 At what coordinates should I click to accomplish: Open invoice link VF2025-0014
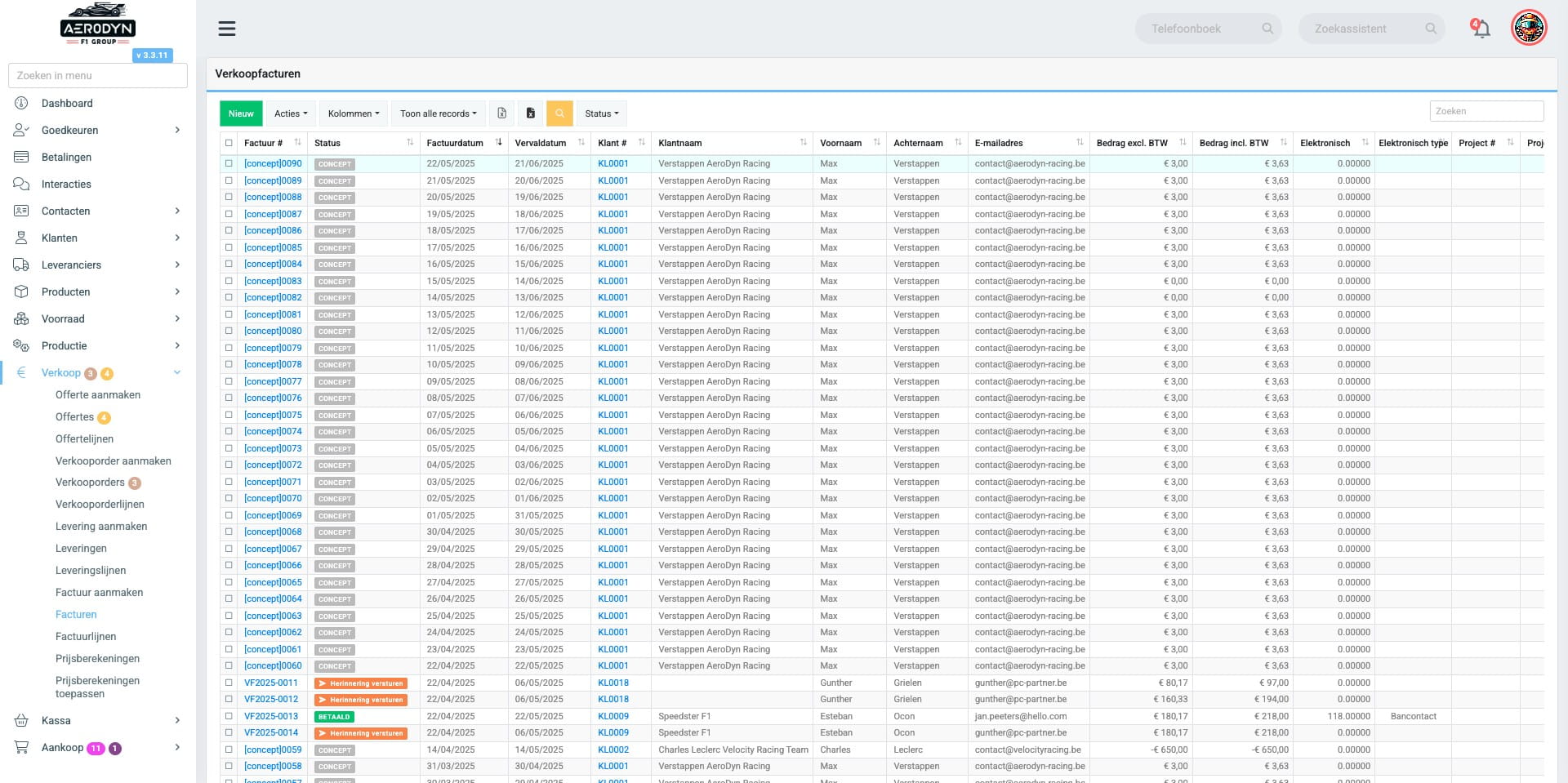(271, 732)
